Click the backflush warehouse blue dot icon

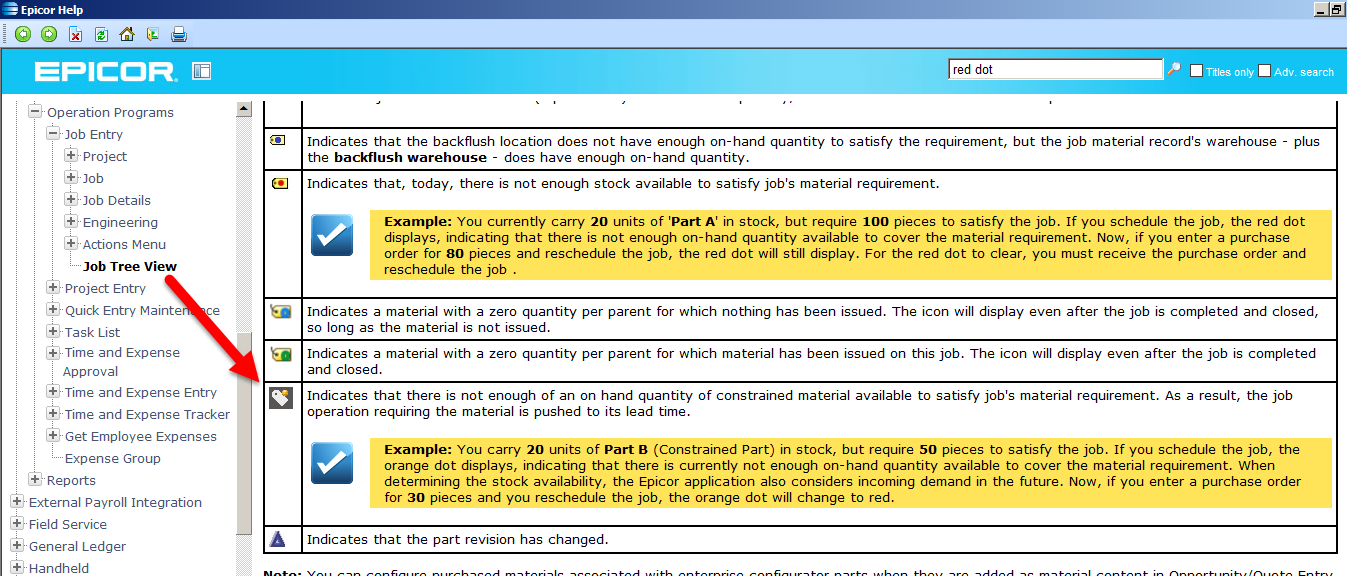pyautogui.click(x=279, y=141)
